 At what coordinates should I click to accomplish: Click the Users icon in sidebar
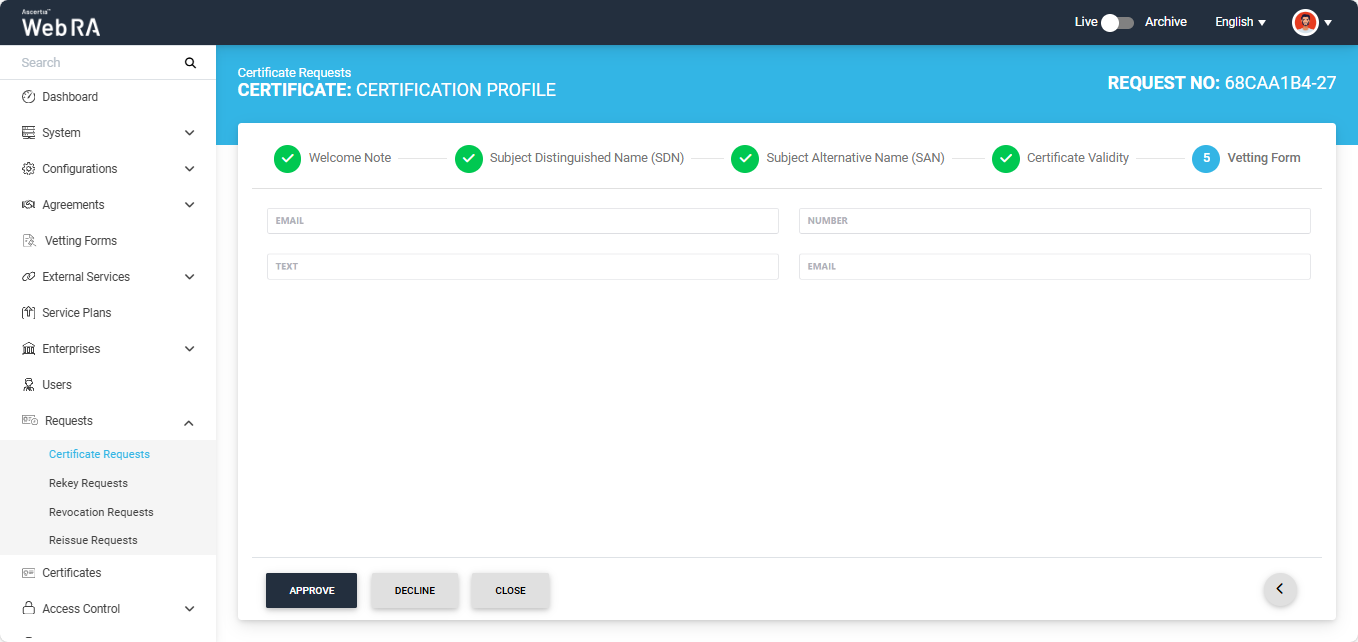[28, 385]
